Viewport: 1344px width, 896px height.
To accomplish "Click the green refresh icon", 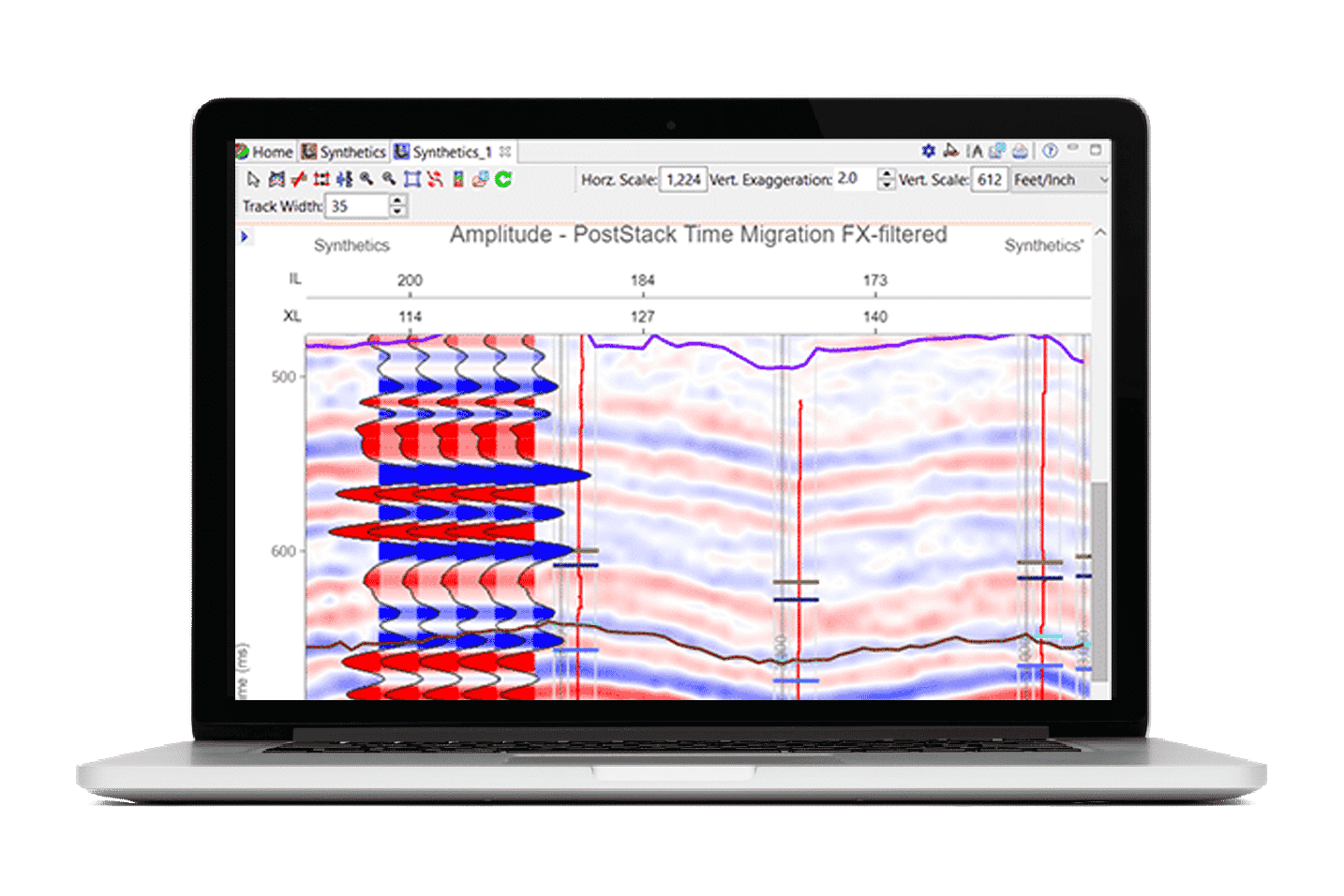I will pos(503,179).
